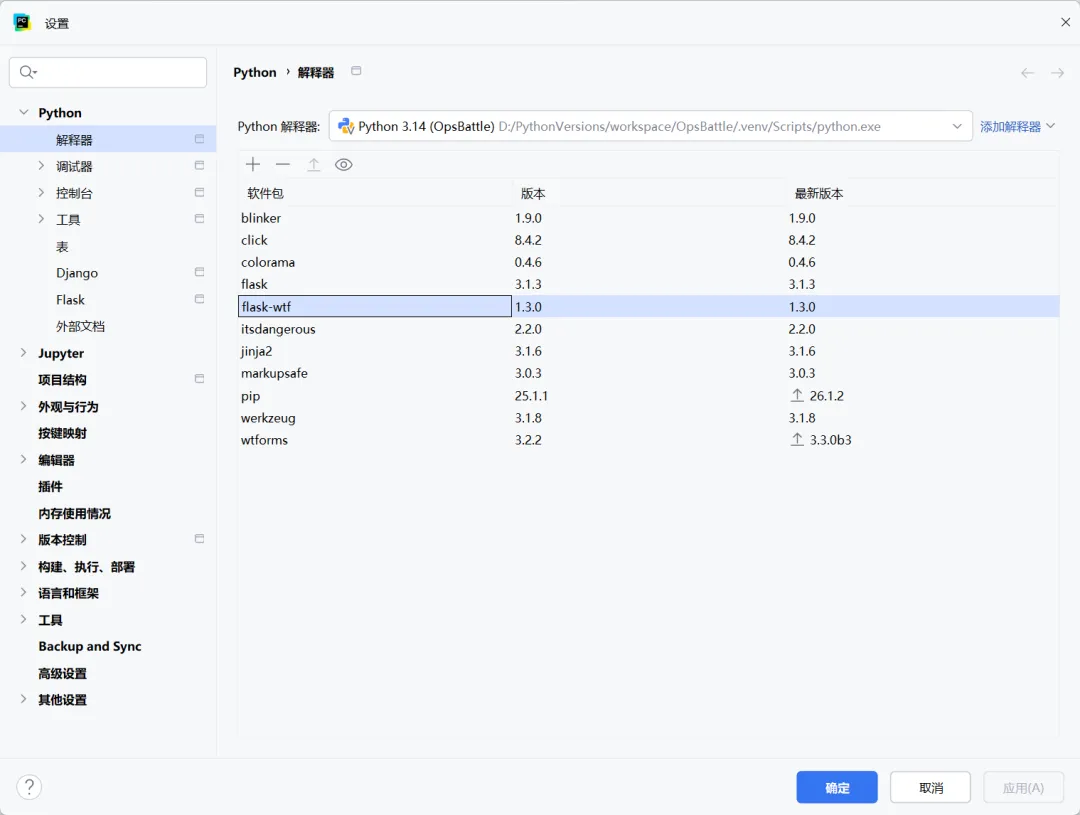Open the 添加解释器 dropdown

tap(1017, 127)
